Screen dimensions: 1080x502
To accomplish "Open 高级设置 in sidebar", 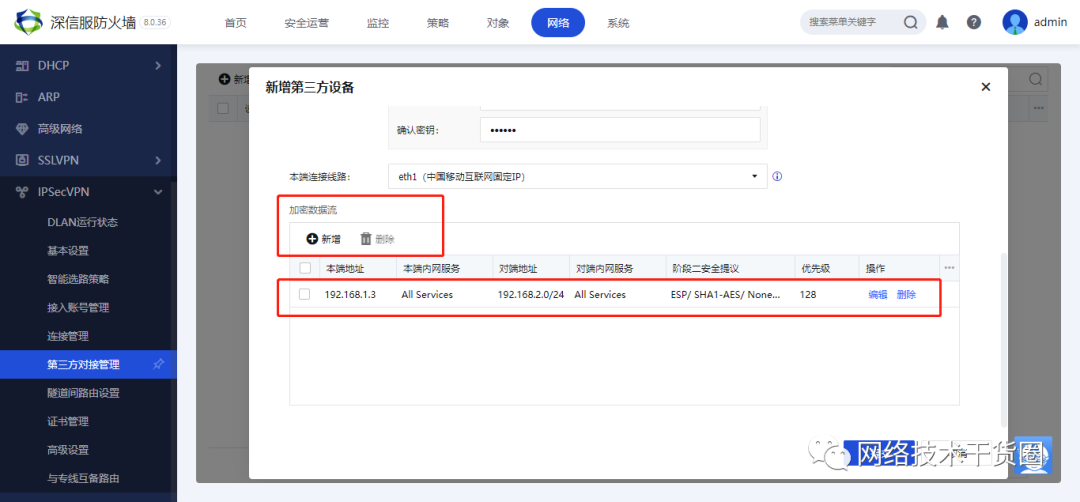I will [x=68, y=450].
